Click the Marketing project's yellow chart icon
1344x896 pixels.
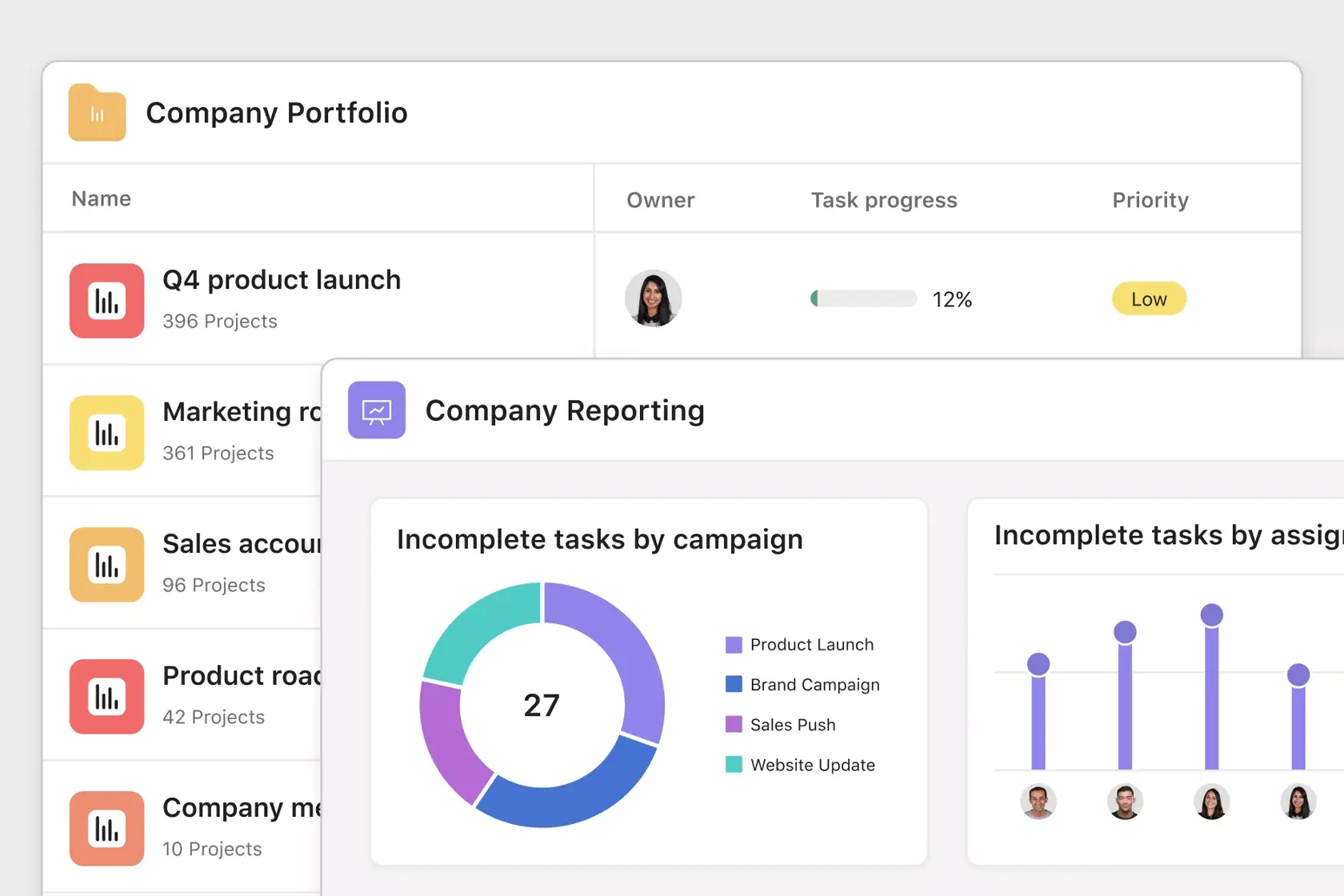106,433
